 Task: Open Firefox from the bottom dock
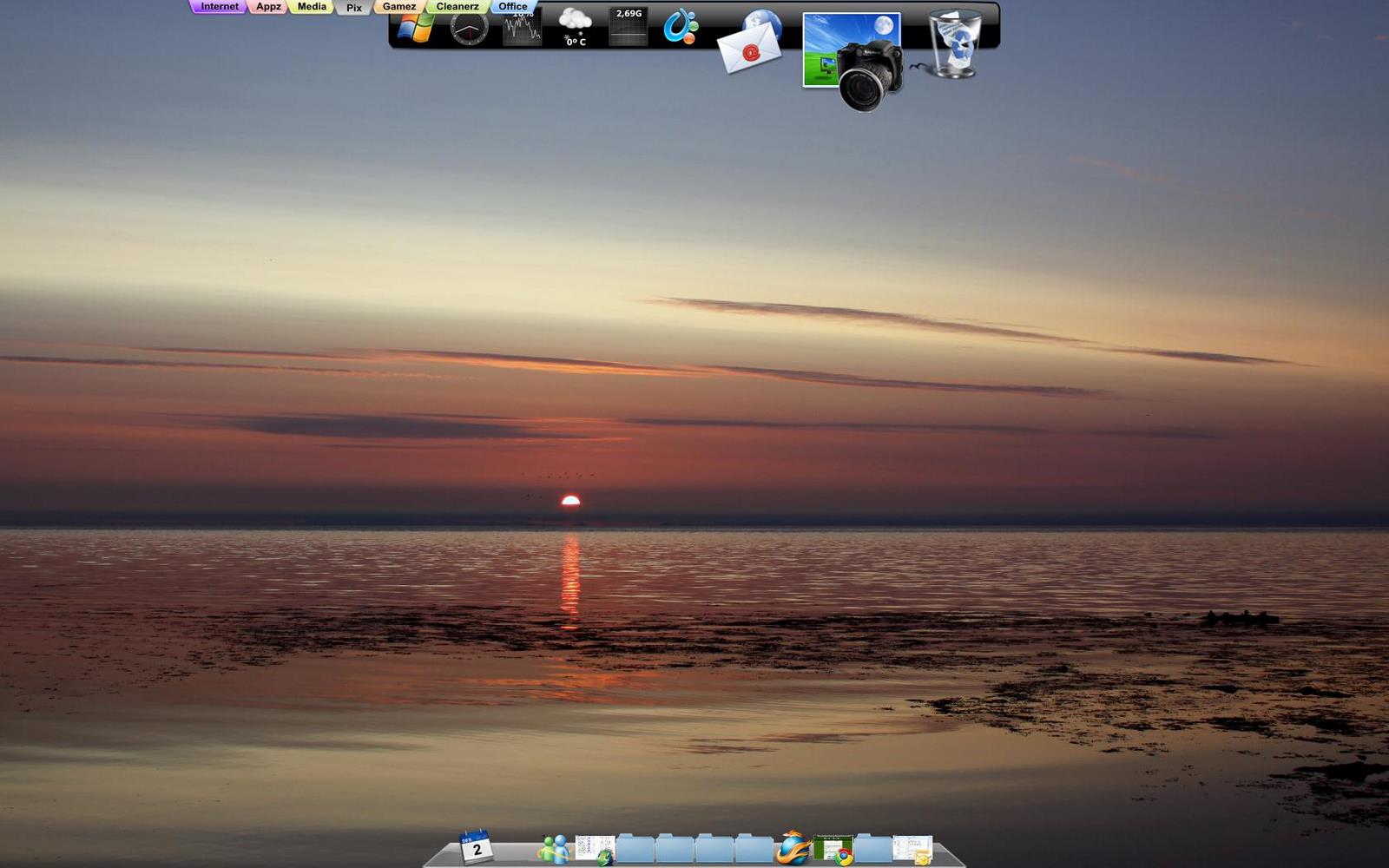click(x=793, y=848)
